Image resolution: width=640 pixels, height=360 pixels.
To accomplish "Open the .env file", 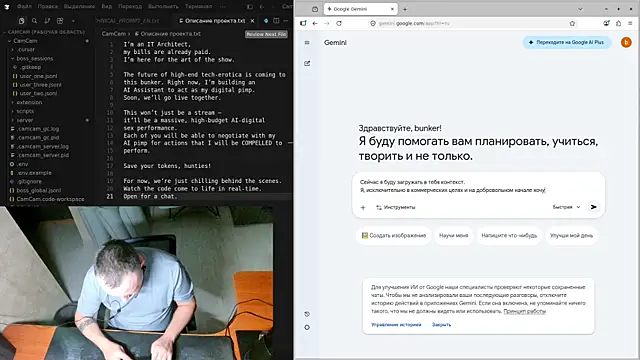I will tap(22, 164).
